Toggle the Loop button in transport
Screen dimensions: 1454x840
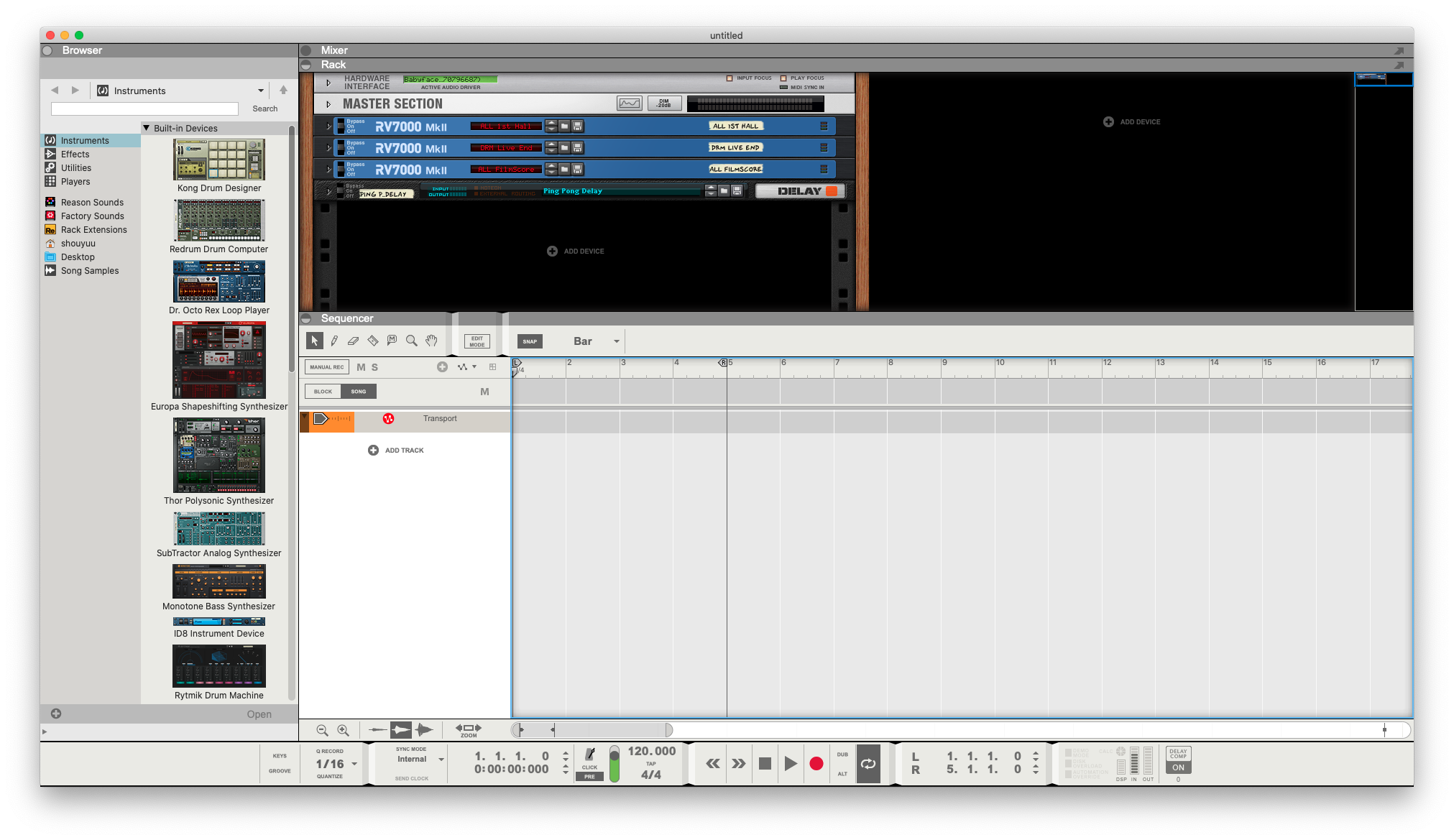point(868,764)
